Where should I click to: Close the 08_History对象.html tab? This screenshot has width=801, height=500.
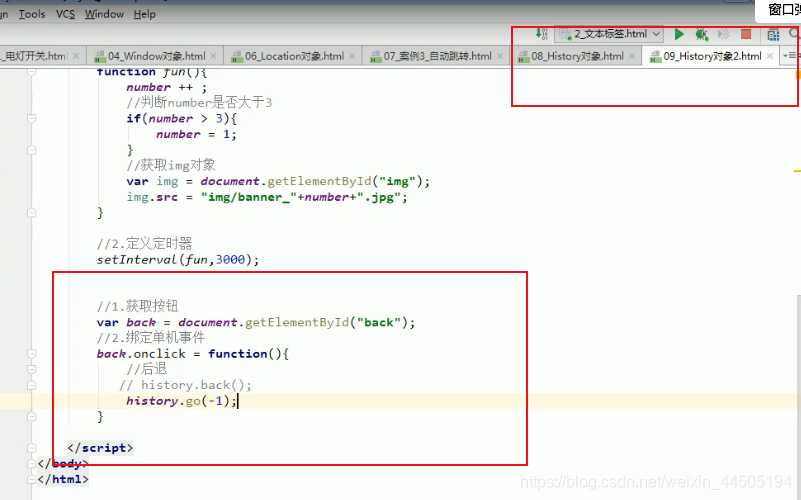[x=632, y=56]
